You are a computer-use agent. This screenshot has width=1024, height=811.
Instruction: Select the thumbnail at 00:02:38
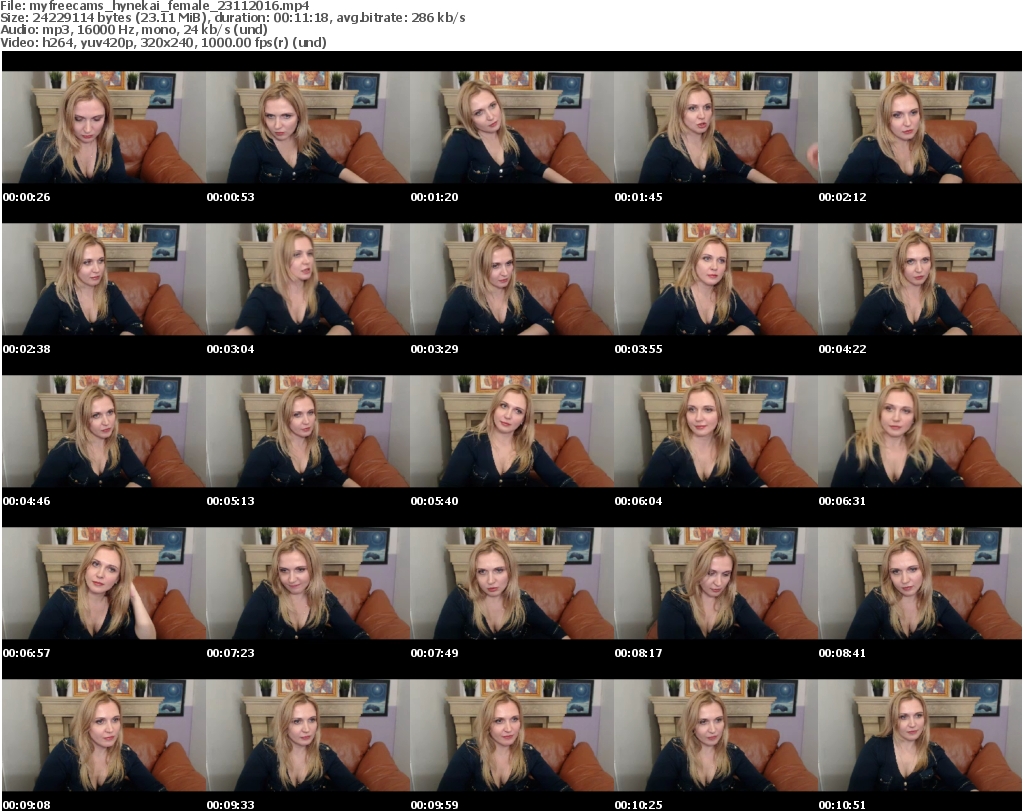tap(104, 279)
